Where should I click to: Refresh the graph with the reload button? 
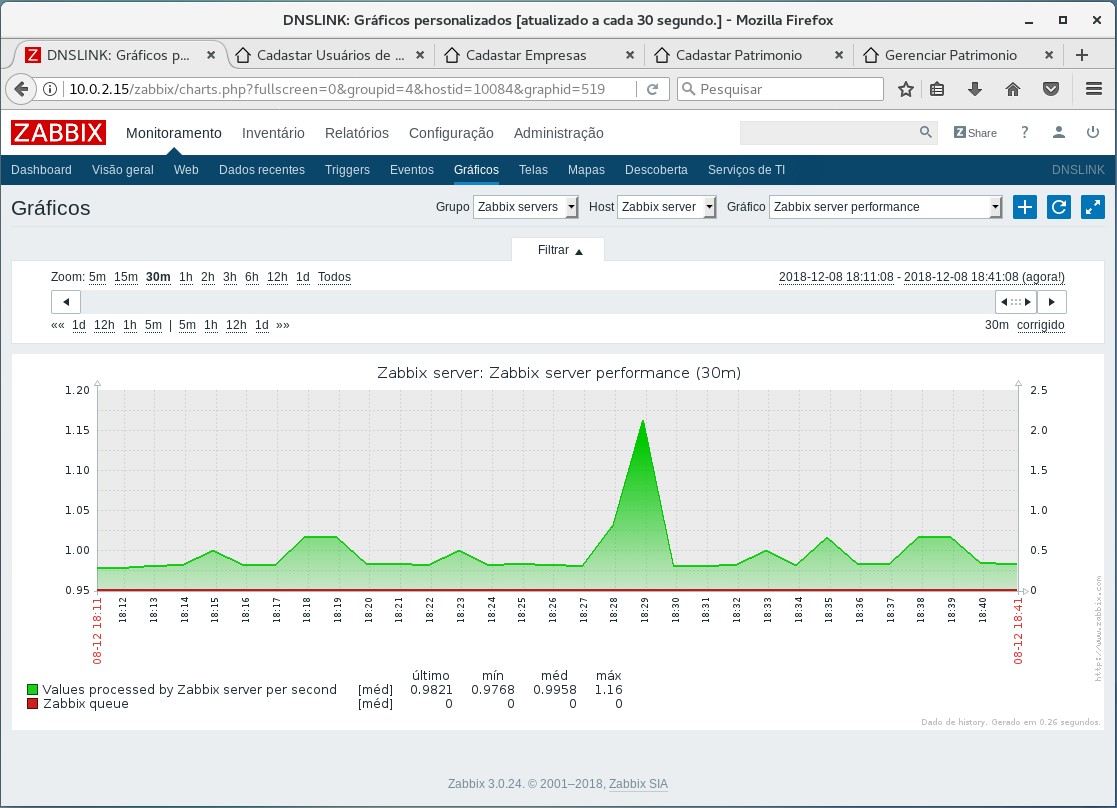[1059, 207]
